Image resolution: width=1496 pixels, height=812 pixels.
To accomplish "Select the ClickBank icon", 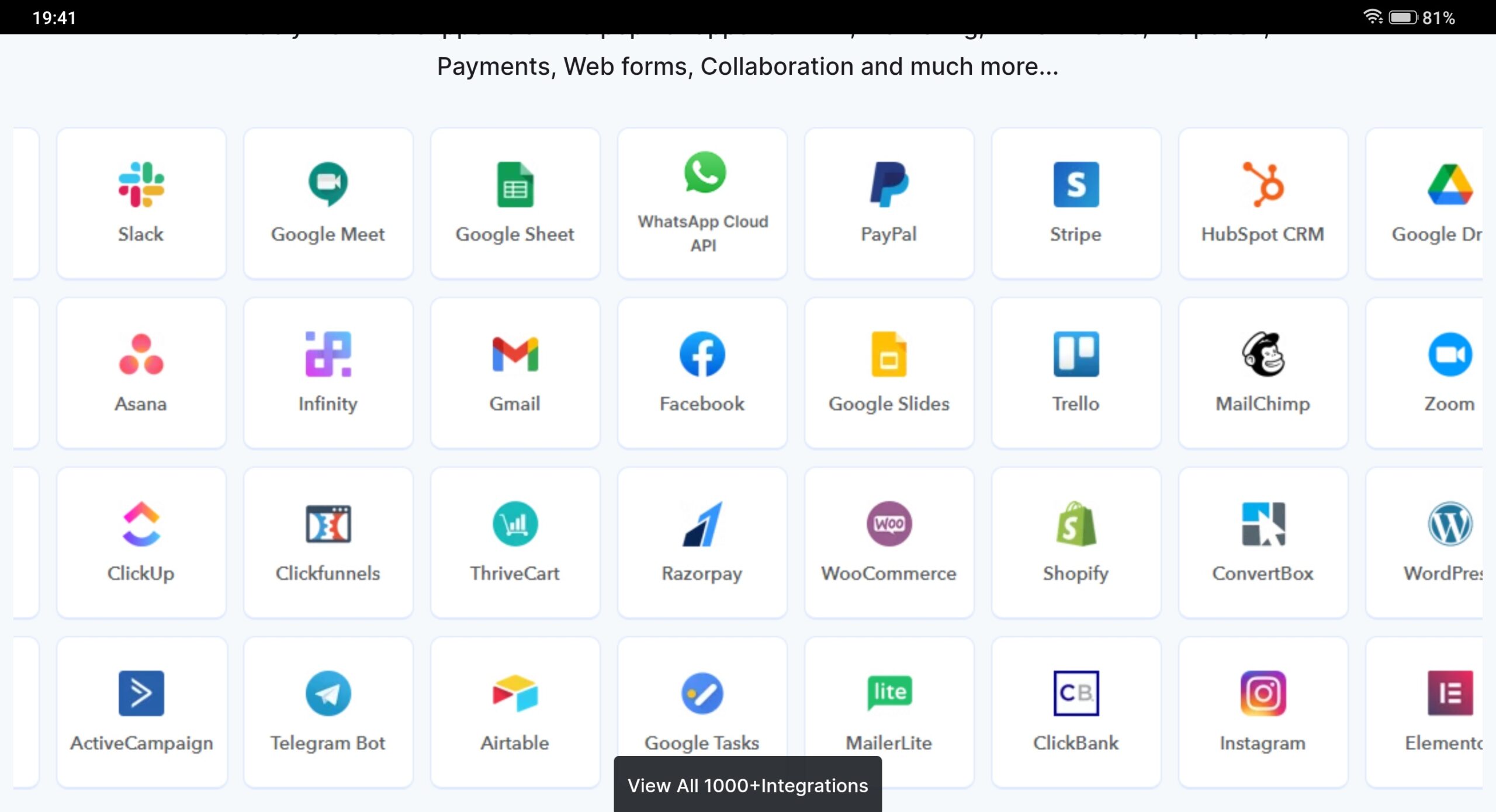I will pos(1076,693).
